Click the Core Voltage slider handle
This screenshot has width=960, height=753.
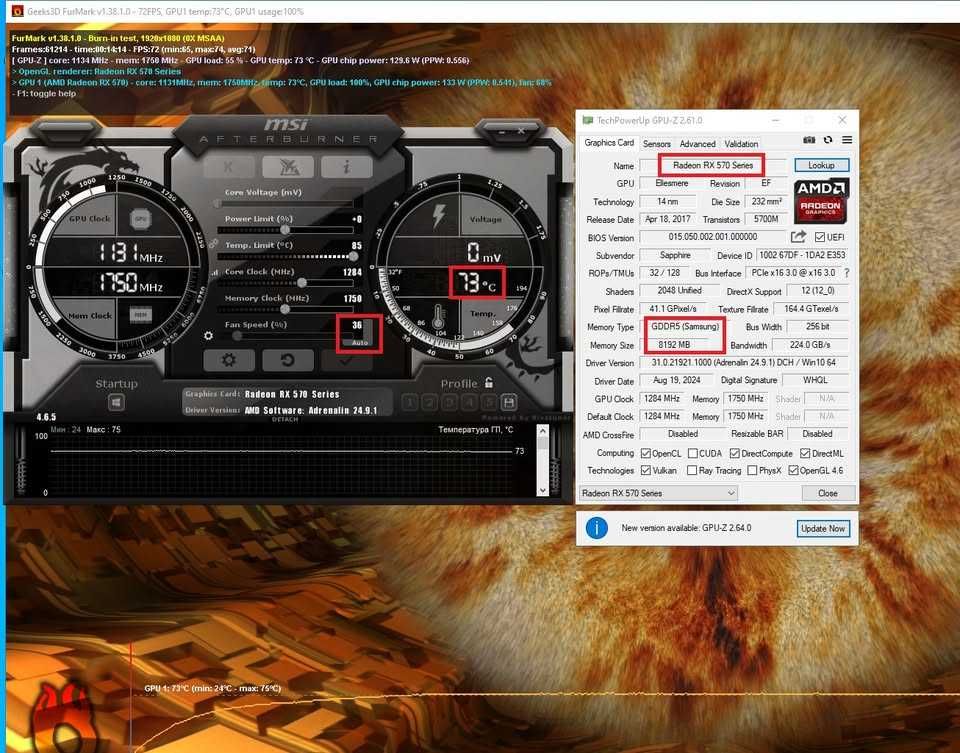217,203
